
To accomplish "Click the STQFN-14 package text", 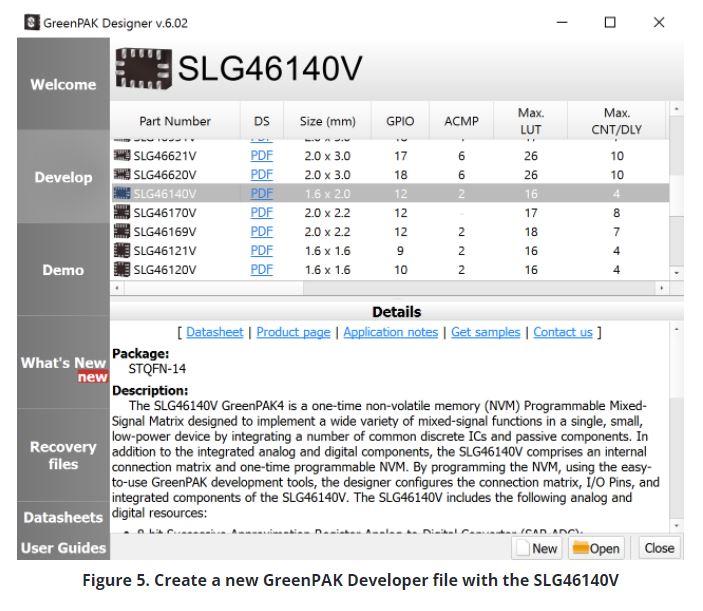I will click(x=157, y=368).
